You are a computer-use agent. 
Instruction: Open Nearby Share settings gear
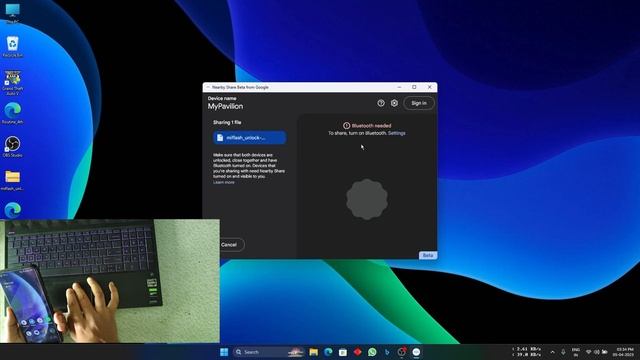point(394,103)
